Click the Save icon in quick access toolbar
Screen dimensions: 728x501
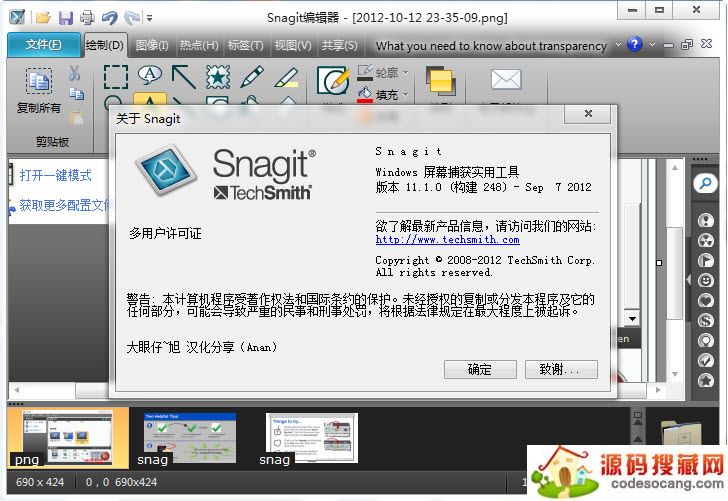(x=65, y=17)
